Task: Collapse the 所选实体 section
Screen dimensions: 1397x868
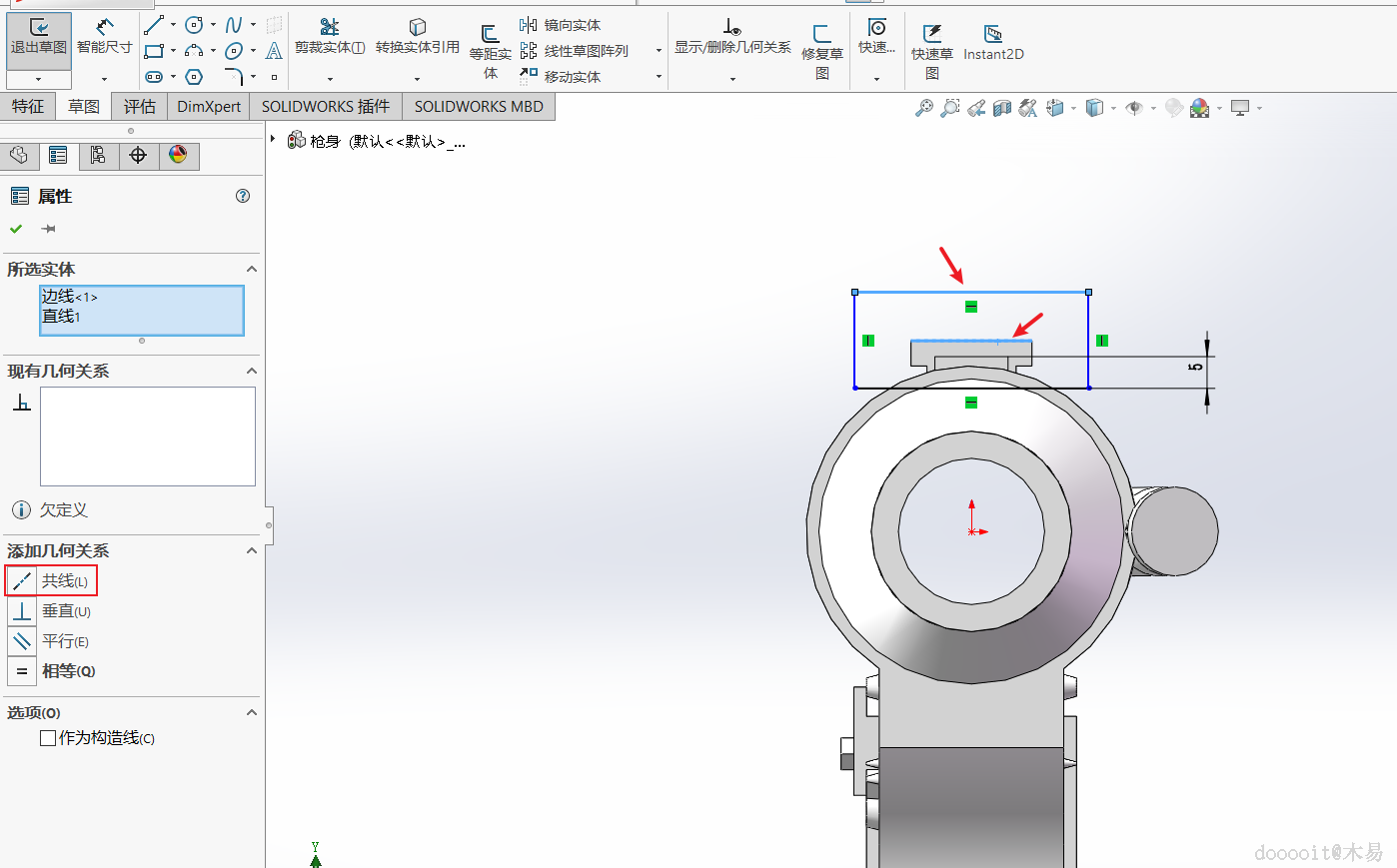Action: 252,270
